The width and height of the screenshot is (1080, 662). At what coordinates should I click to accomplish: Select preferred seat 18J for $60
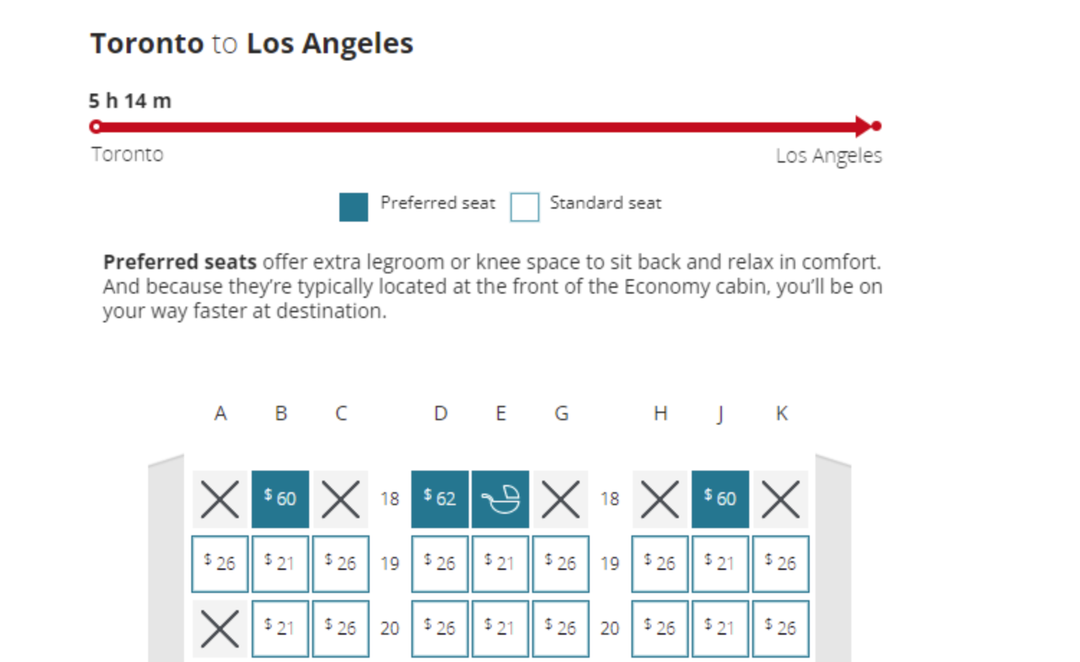720,498
